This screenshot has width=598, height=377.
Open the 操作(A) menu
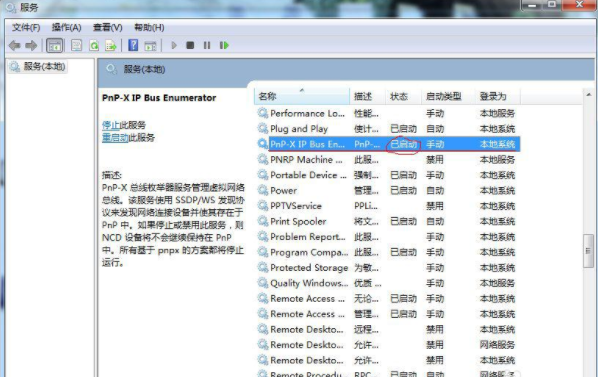(x=67, y=27)
